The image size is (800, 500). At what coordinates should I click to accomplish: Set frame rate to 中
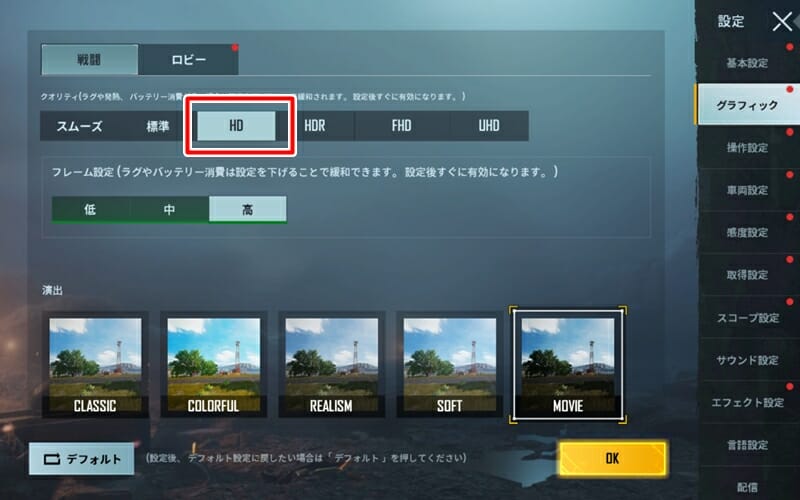[x=169, y=209]
